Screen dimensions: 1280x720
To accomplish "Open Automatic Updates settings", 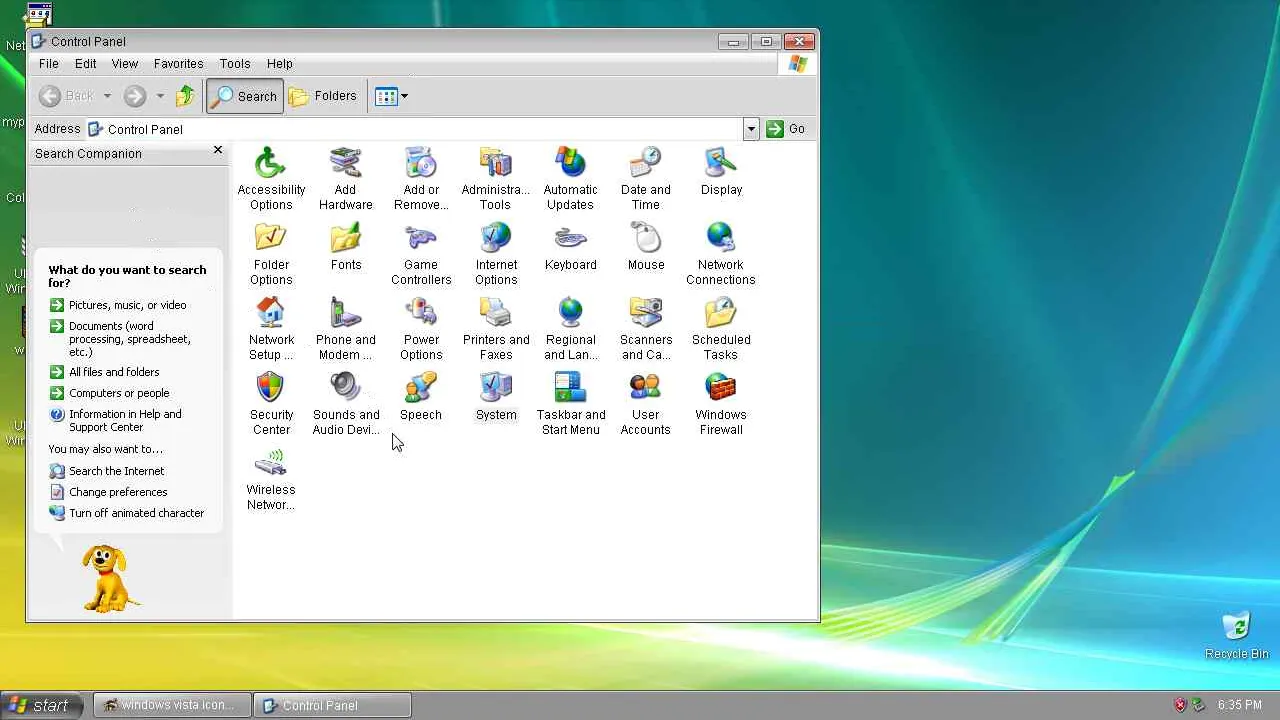I will click(x=571, y=178).
